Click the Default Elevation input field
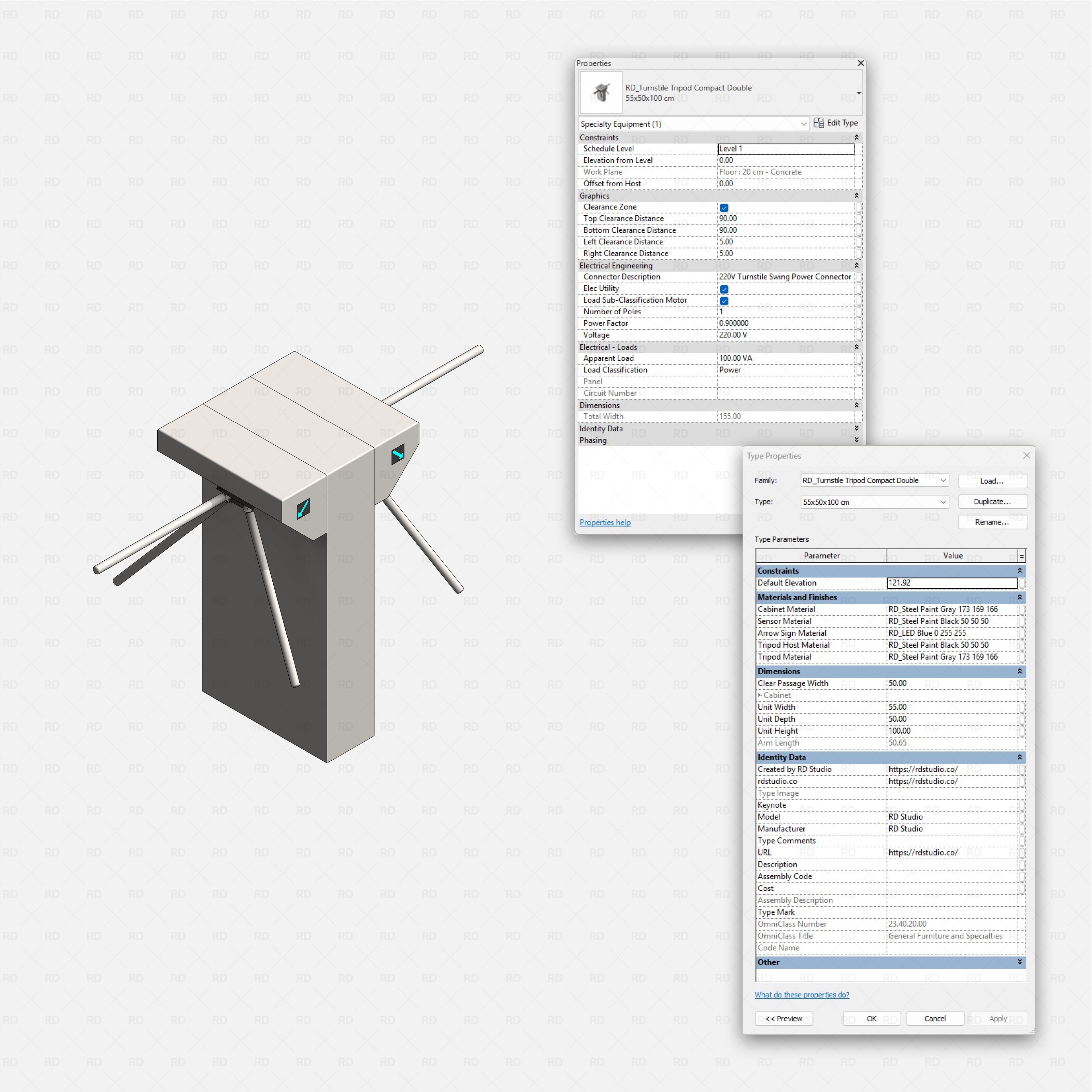 coord(952,583)
